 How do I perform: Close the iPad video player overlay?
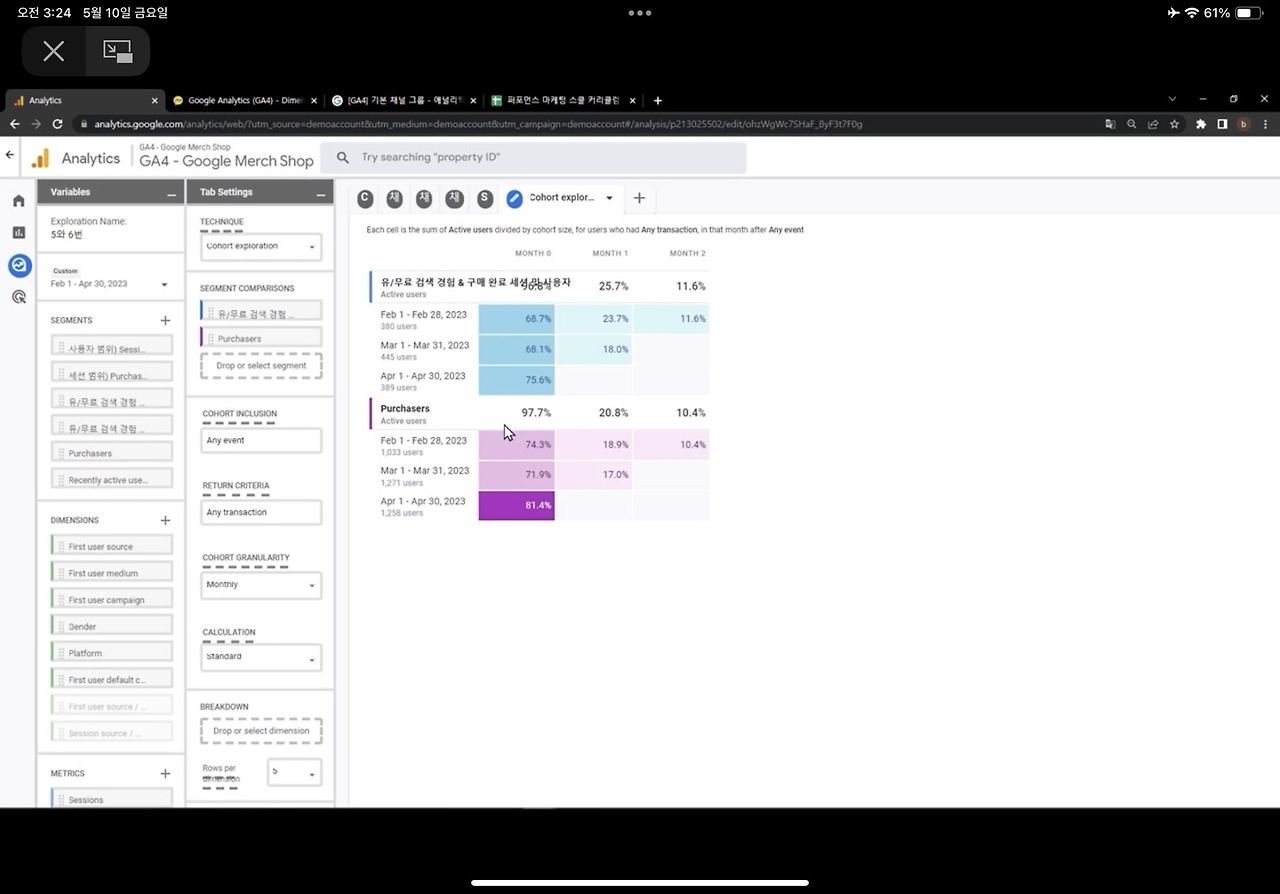click(54, 52)
